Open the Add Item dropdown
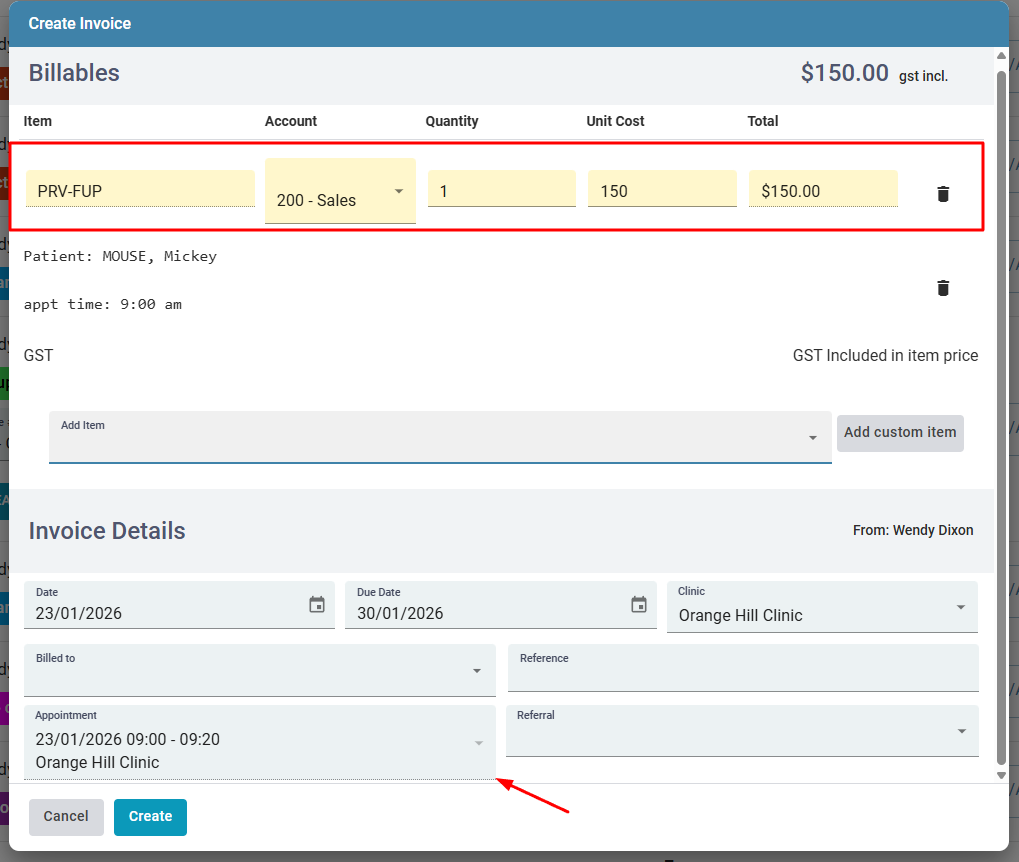 (812, 438)
